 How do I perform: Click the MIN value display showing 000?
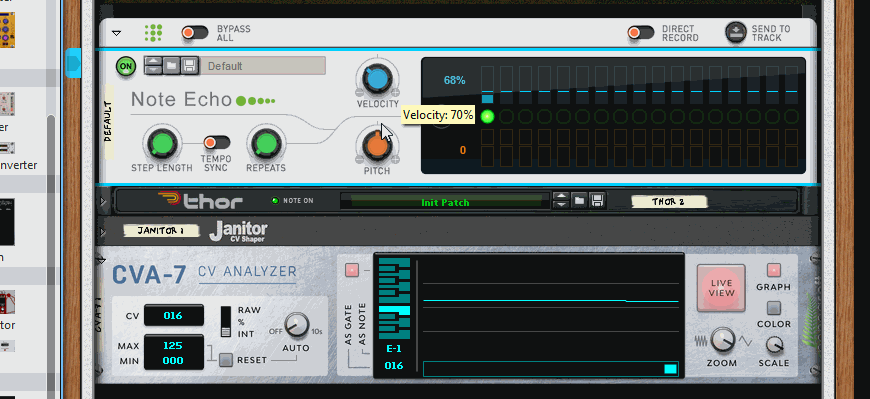pos(173,361)
